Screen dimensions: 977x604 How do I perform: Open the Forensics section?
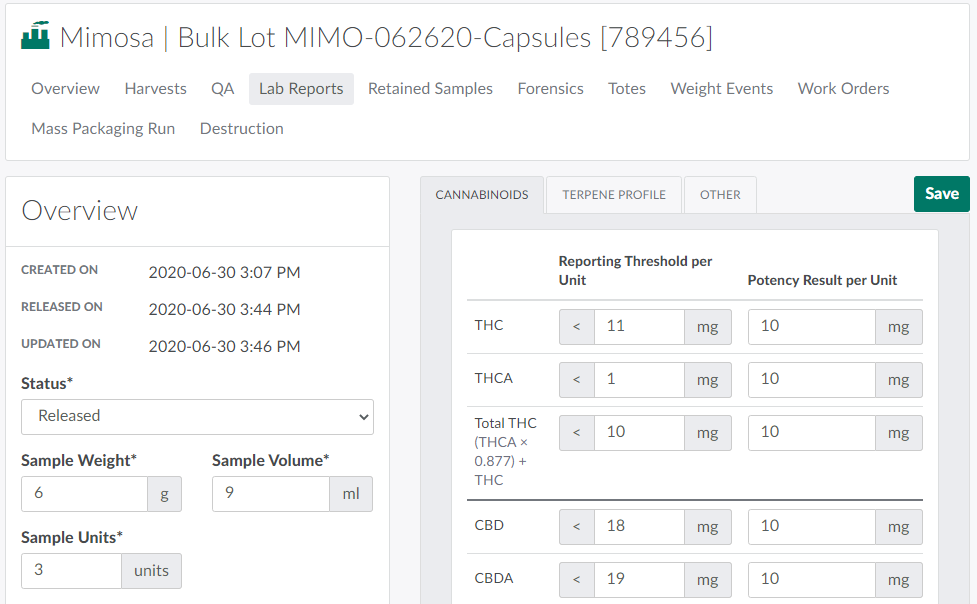pyautogui.click(x=550, y=89)
